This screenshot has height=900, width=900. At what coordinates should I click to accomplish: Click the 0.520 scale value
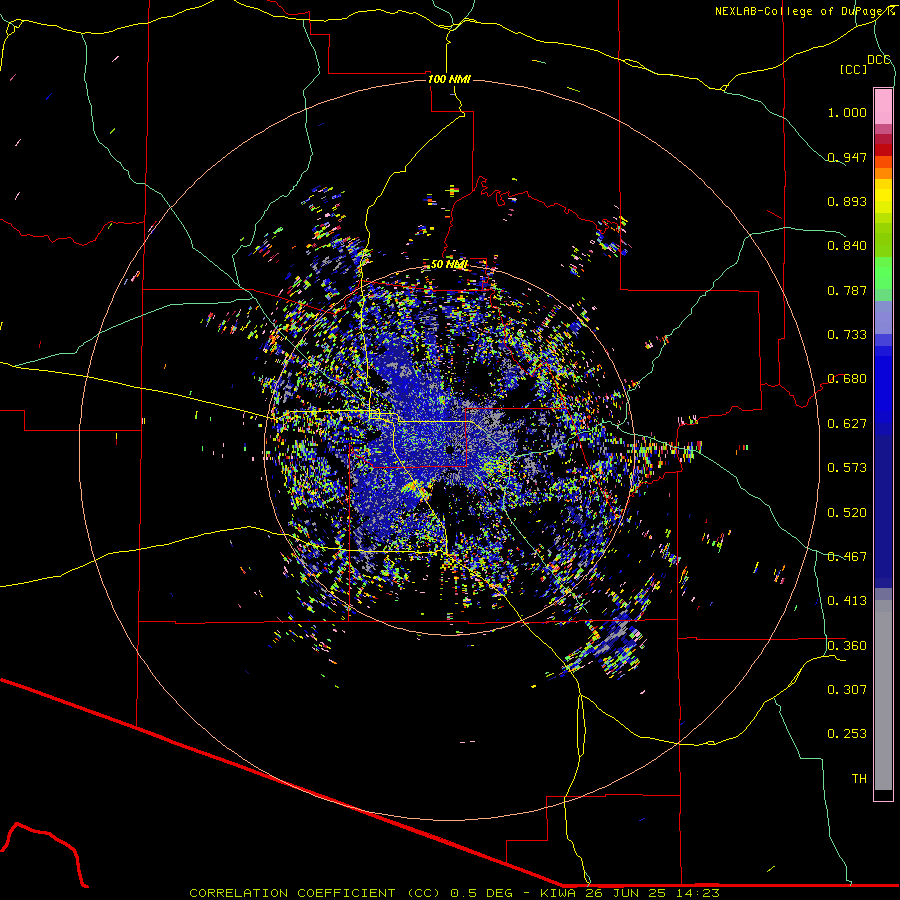click(847, 513)
